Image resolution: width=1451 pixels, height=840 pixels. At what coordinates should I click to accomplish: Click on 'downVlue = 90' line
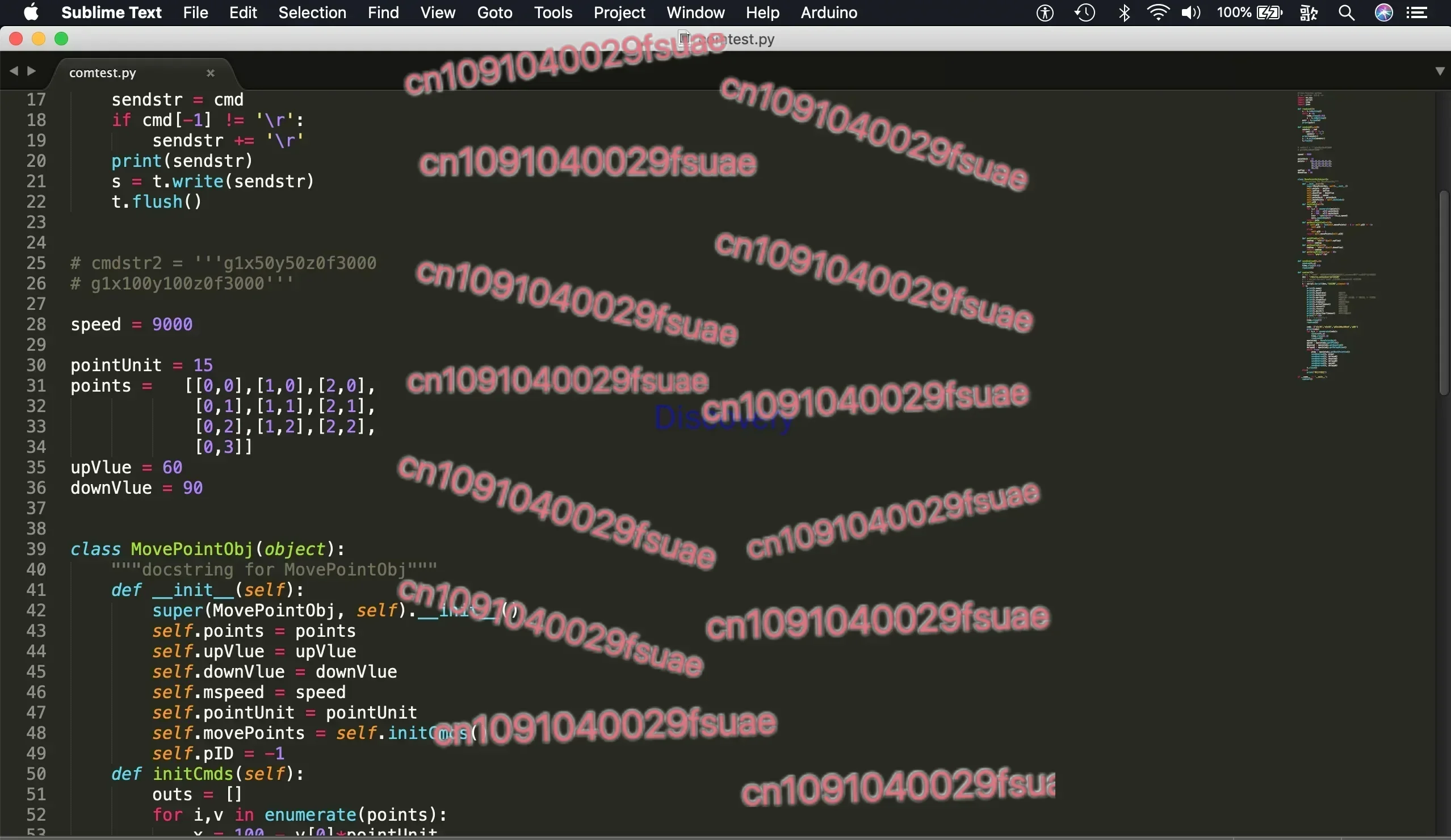click(136, 488)
